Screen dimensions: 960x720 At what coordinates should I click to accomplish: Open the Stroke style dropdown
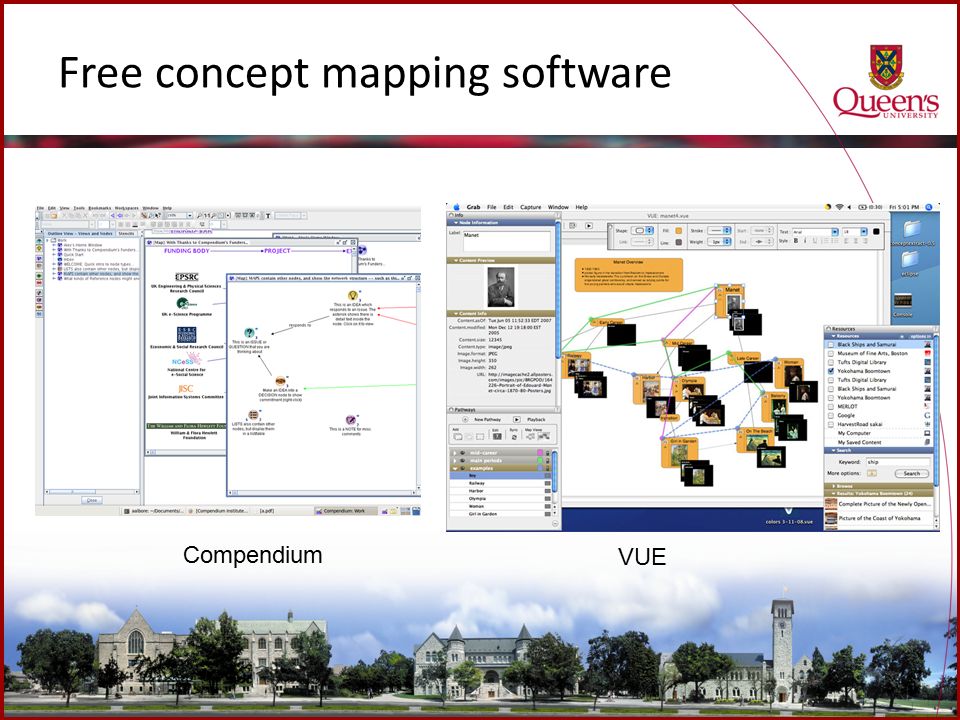click(719, 231)
